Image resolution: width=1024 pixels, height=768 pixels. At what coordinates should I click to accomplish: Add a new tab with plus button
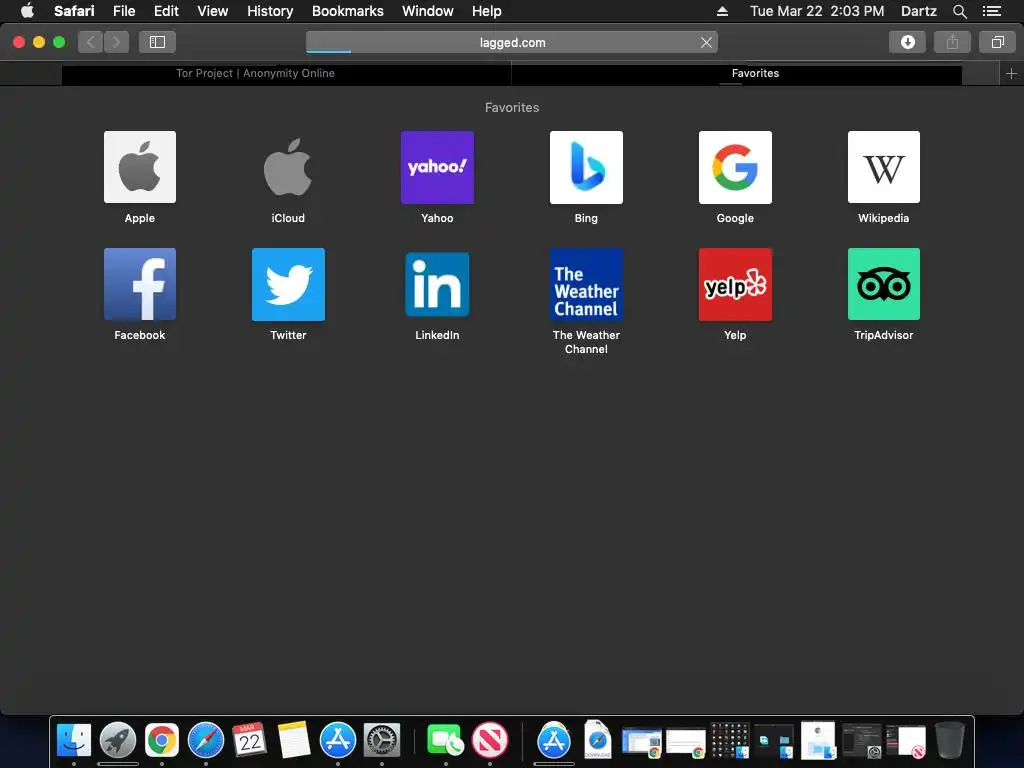pos(1011,74)
